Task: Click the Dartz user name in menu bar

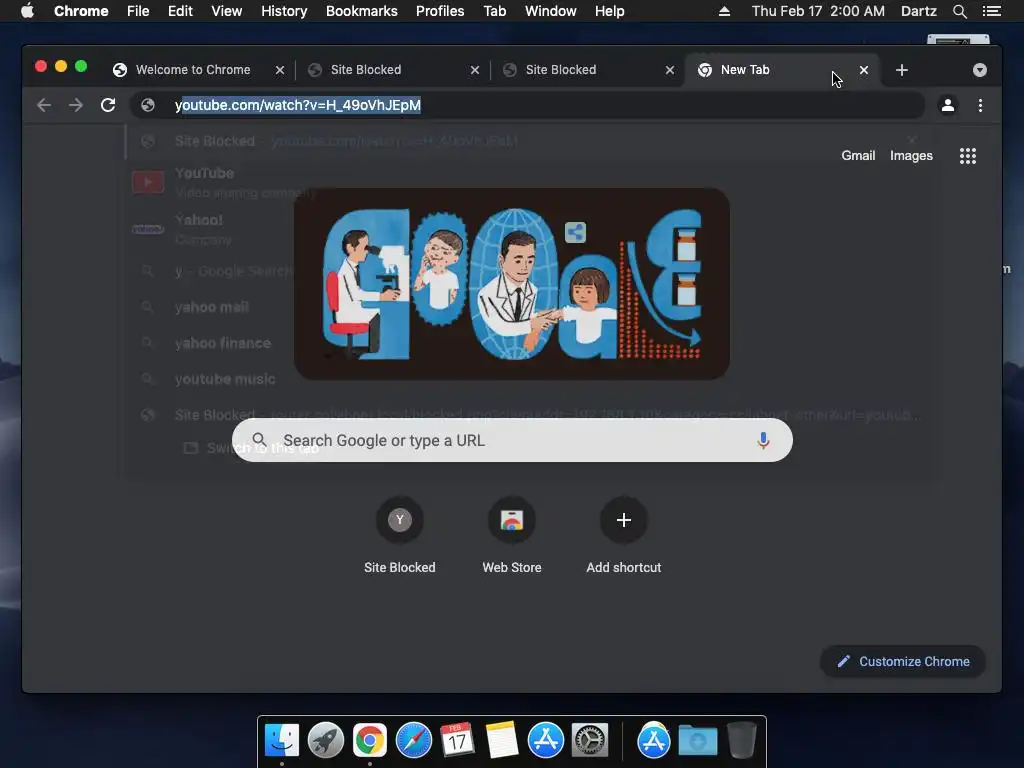Action: 918,11
